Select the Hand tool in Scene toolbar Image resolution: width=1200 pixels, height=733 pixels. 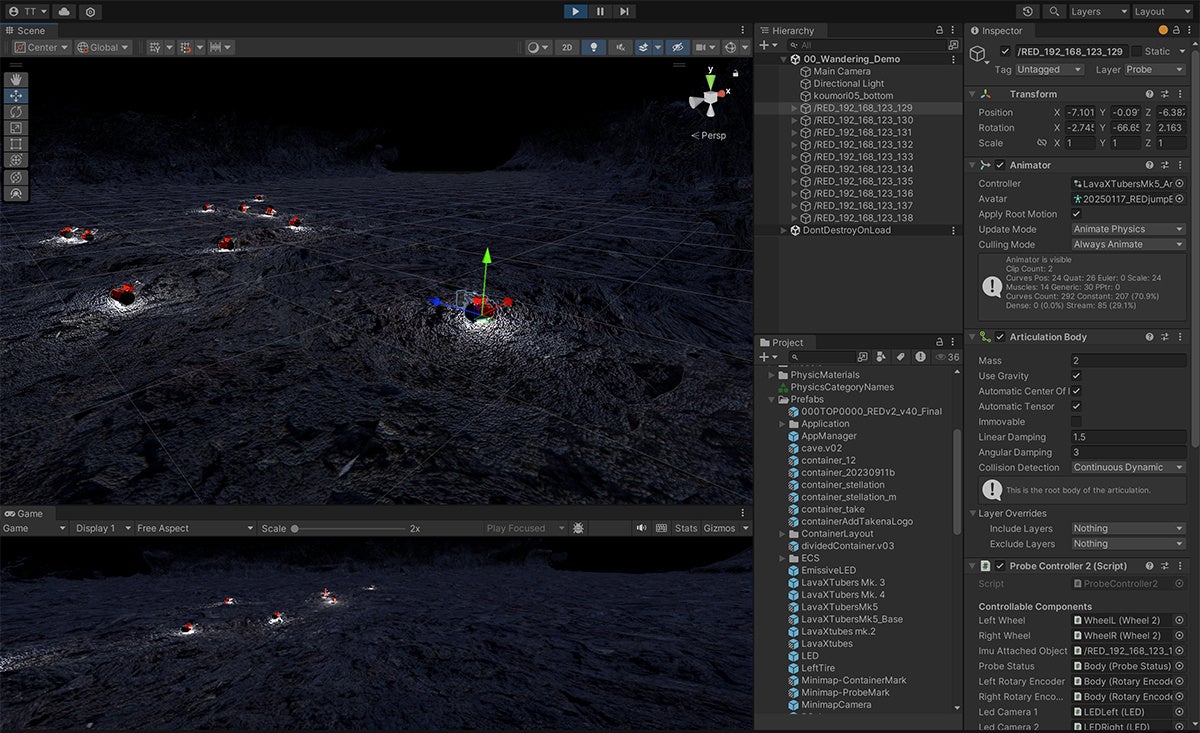tap(17, 80)
